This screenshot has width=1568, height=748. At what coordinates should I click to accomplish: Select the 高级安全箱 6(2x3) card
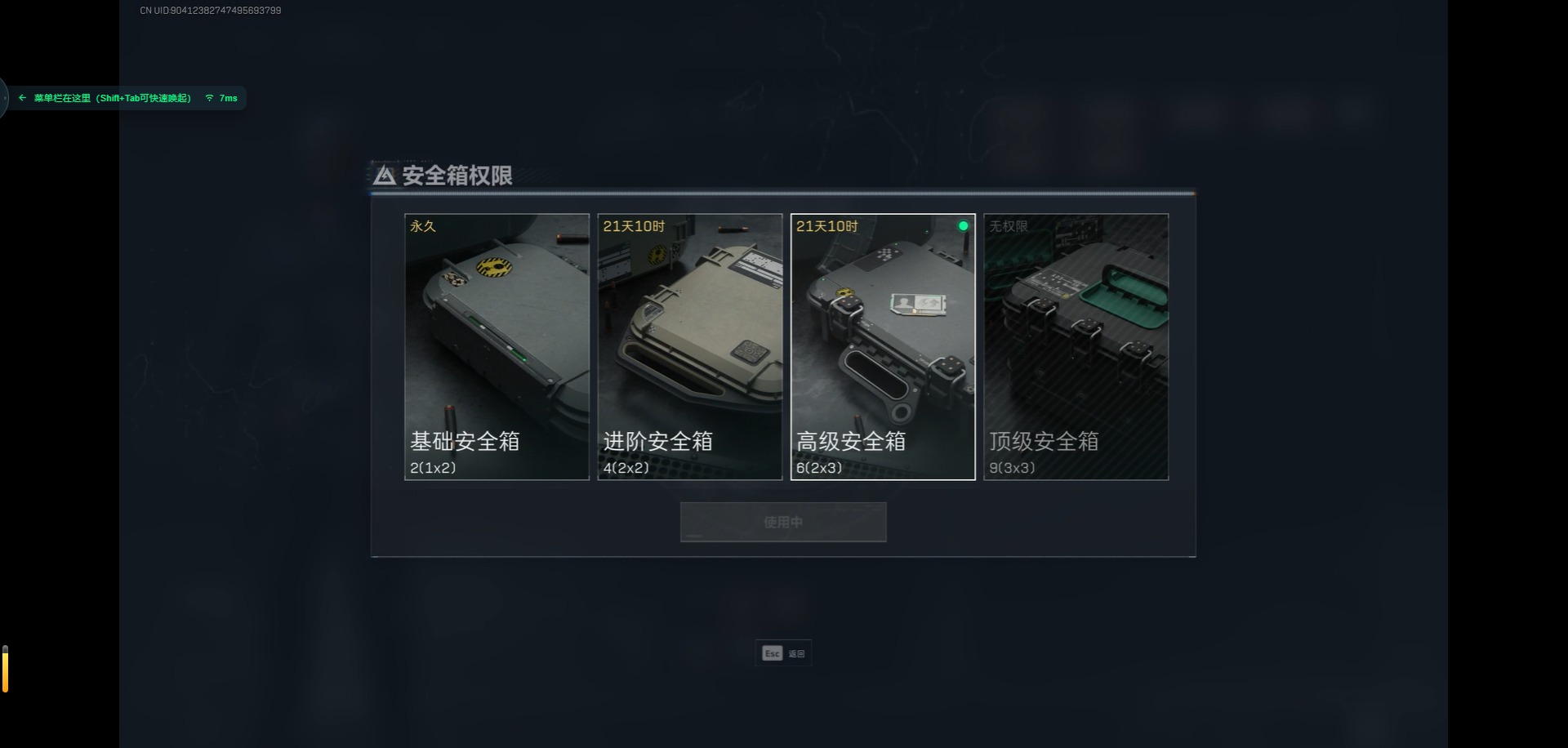click(883, 347)
